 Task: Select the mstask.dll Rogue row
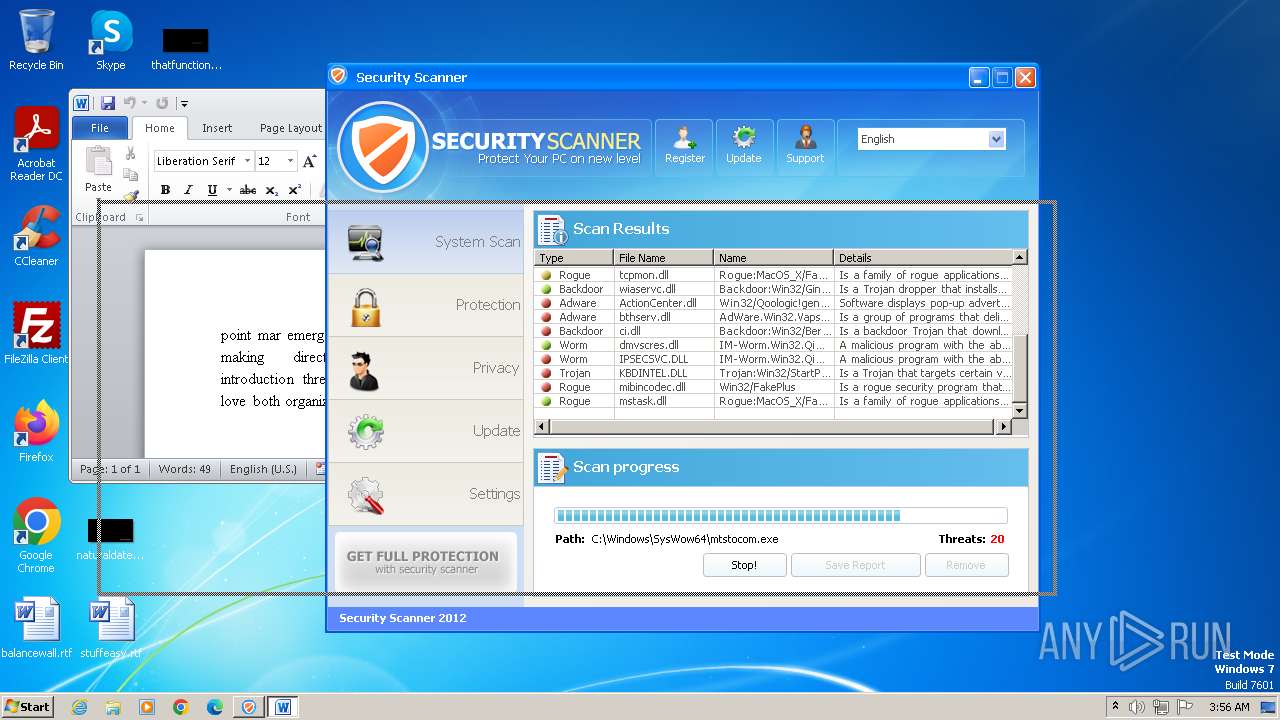(x=774, y=401)
